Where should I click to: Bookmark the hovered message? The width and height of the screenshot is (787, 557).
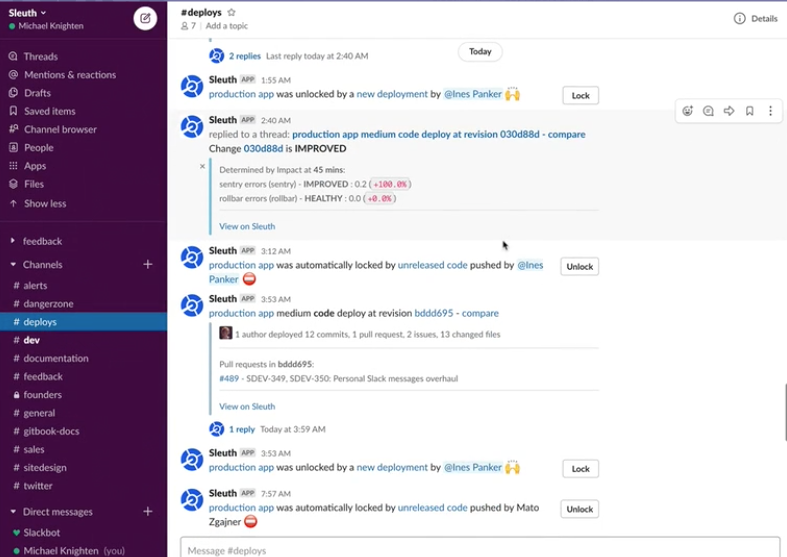tap(749, 111)
